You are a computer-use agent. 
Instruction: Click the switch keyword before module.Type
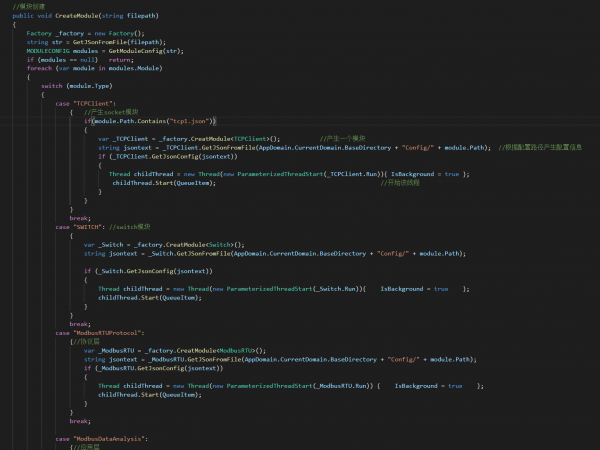[52, 86]
